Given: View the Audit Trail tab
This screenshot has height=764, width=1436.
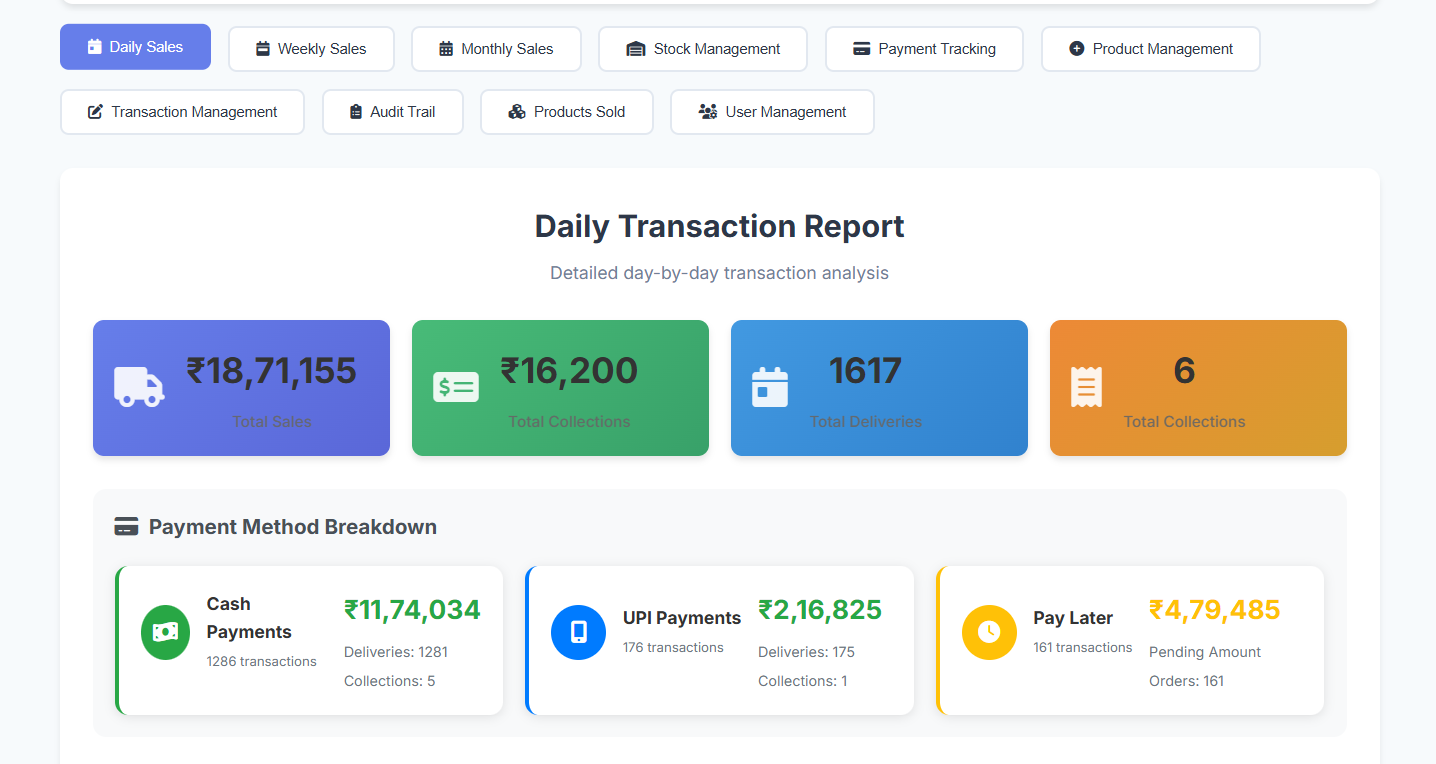Looking at the screenshot, I should [393, 112].
